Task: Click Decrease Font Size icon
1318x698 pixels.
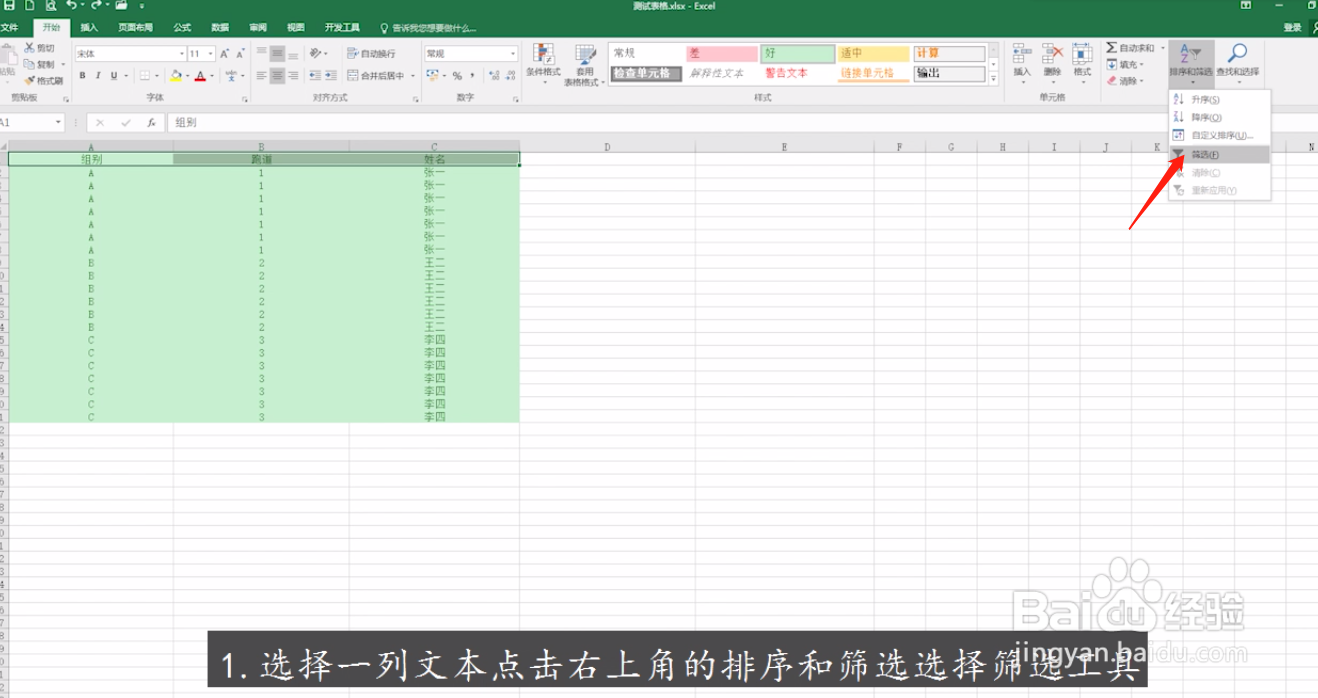Action: pyautogui.click(x=240, y=54)
